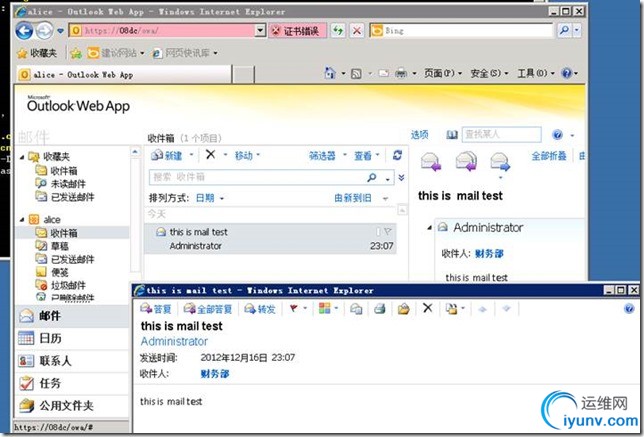Open 页面(P) menu in IE command bar
This screenshot has width=644, height=437.
tap(442, 73)
